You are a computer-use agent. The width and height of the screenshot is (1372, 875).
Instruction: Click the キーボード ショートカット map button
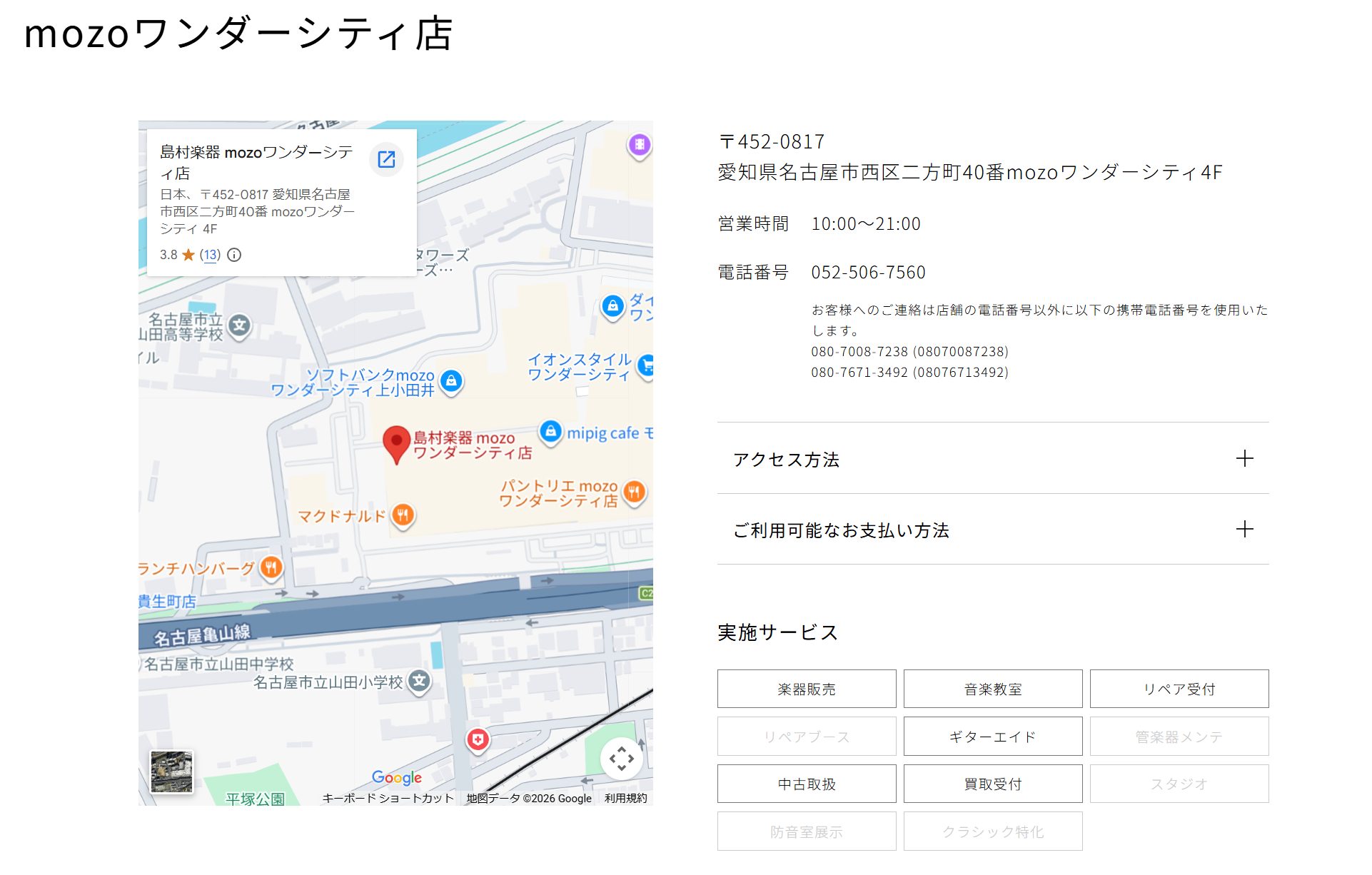[388, 798]
